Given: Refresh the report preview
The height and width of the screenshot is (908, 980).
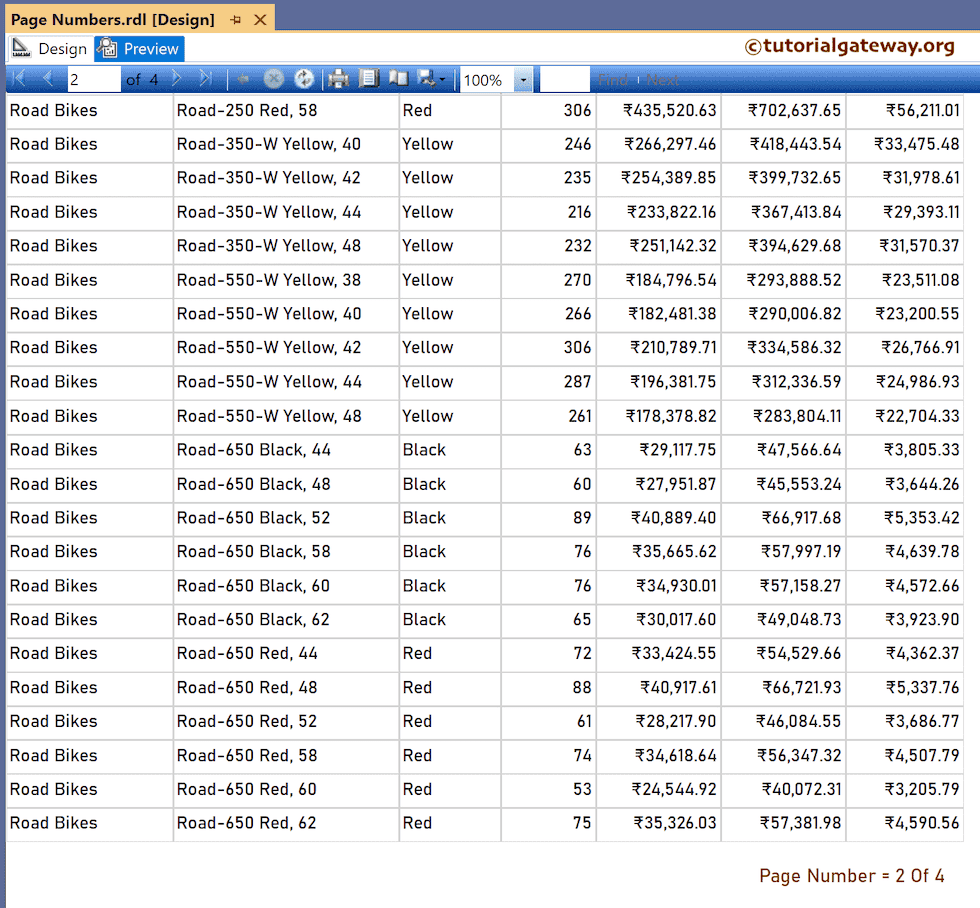Looking at the screenshot, I should click(303, 79).
